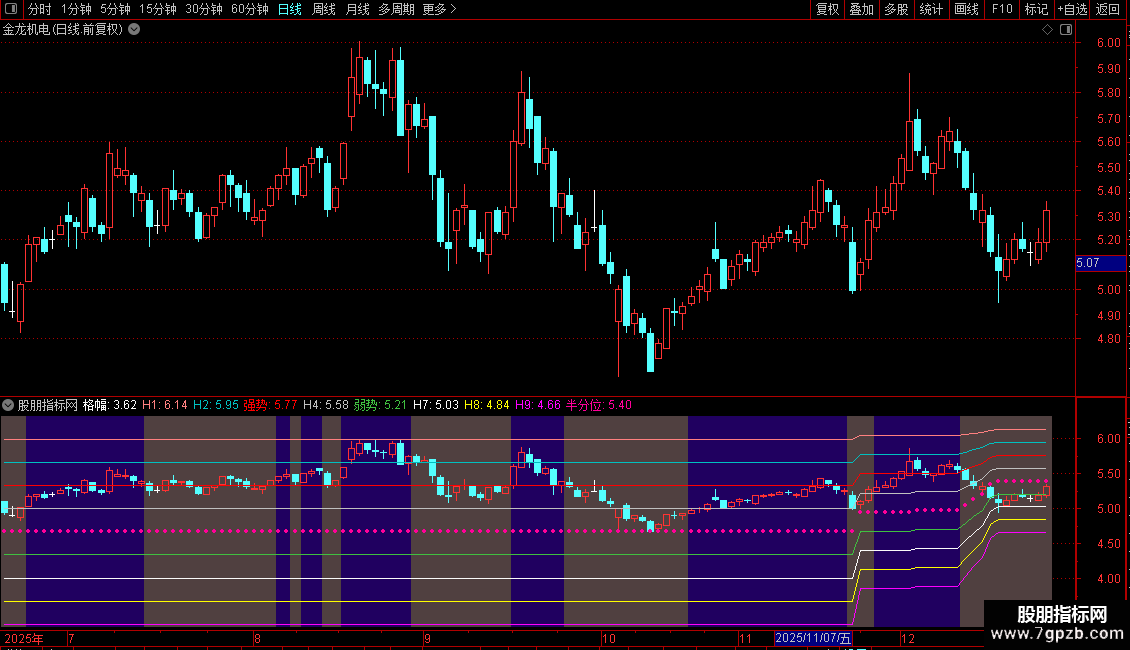The height and width of the screenshot is (650, 1130).
Task: Collapse the 股朋指标网 indicator circle icon
Action: (x=8, y=405)
